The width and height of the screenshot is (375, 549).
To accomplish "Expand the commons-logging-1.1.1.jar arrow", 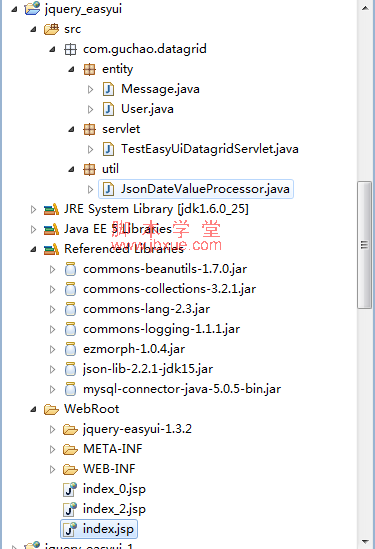I will (x=52, y=329).
